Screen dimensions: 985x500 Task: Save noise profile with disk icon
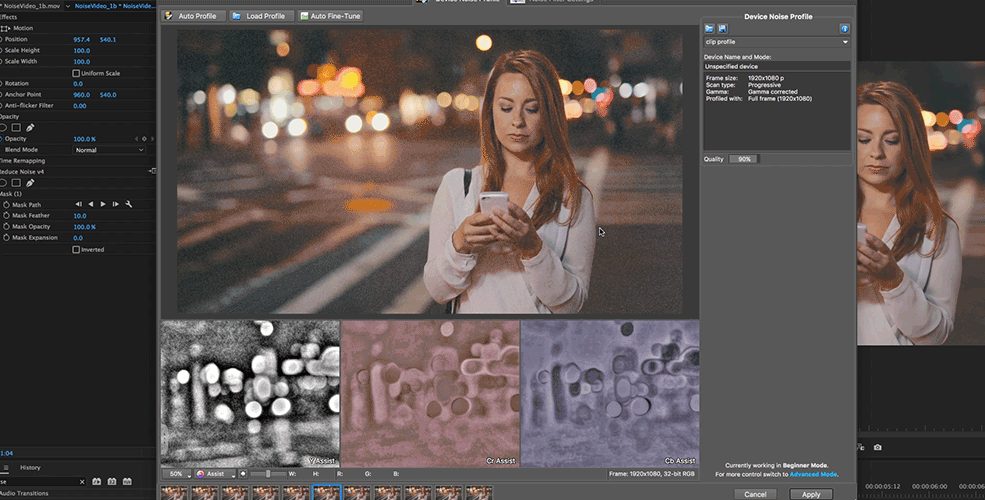click(x=722, y=29)
